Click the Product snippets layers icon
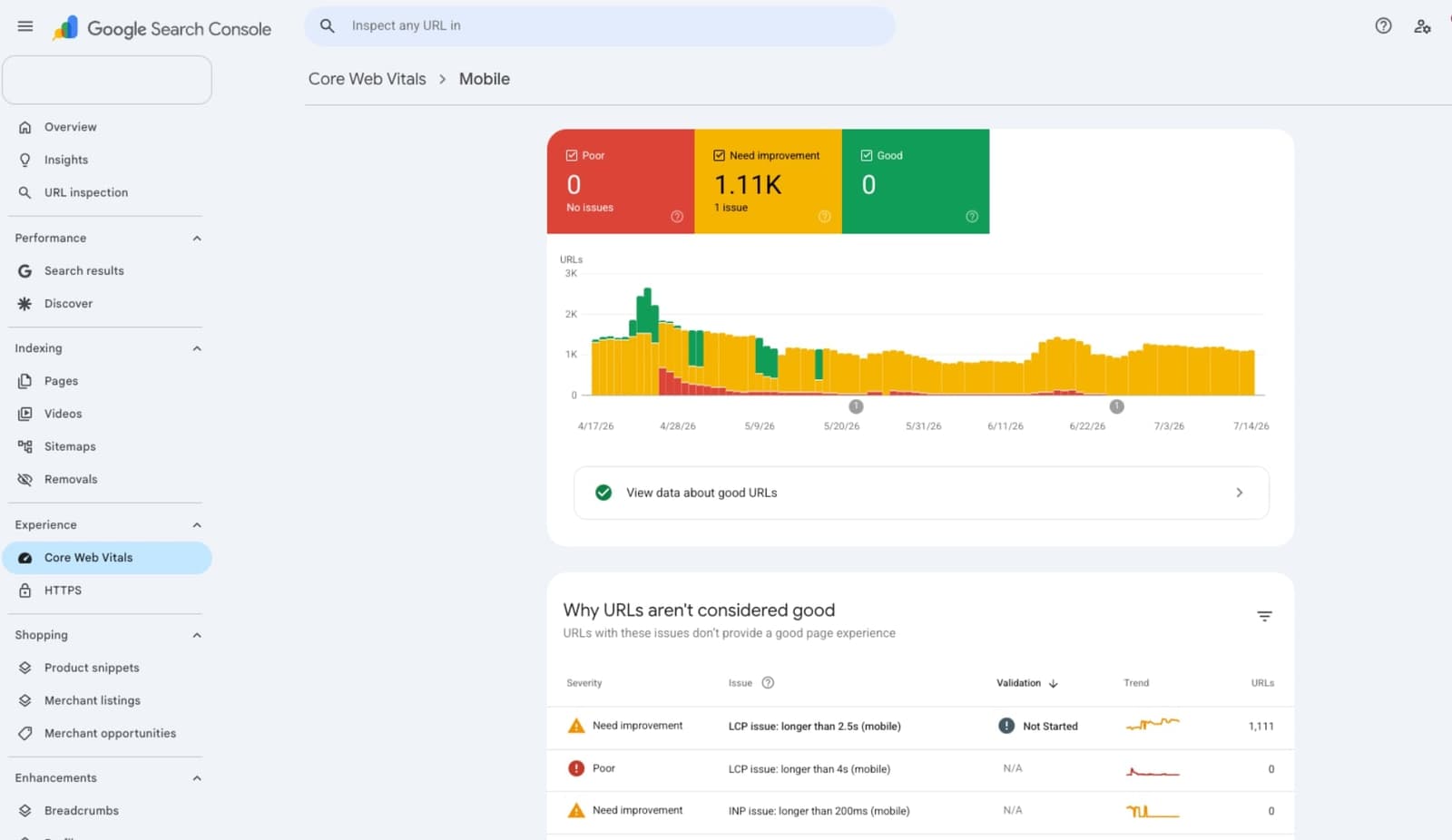 (x=25, y=668)
